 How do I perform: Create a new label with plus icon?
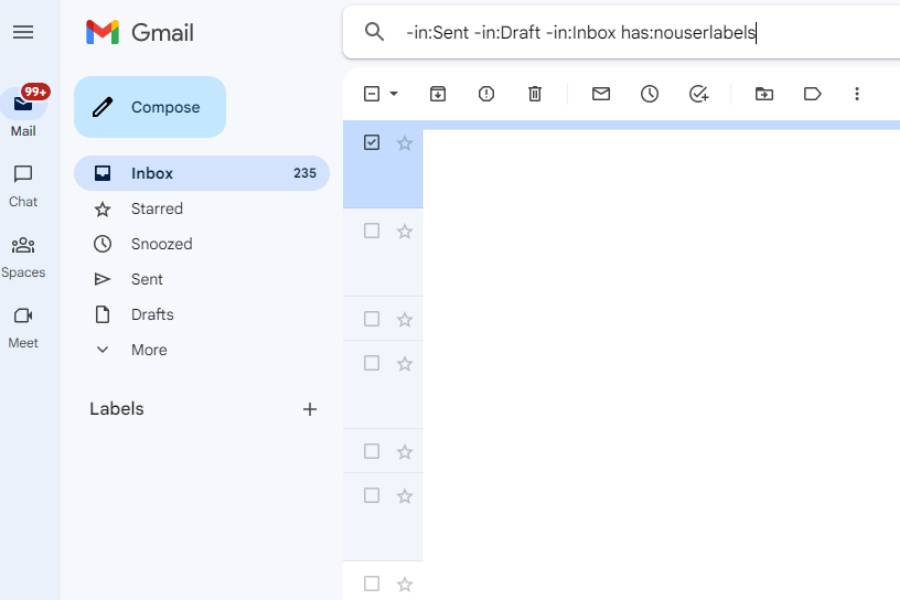coord(310,409)
